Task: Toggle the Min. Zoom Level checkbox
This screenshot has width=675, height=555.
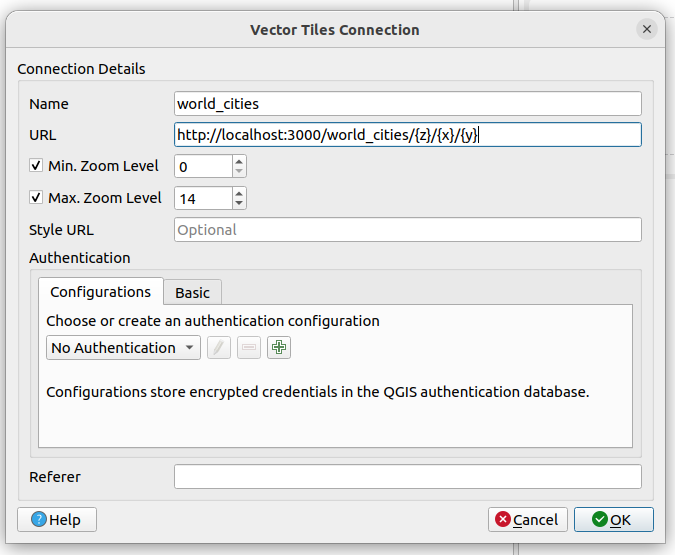Action: click(x=37, y=166)
